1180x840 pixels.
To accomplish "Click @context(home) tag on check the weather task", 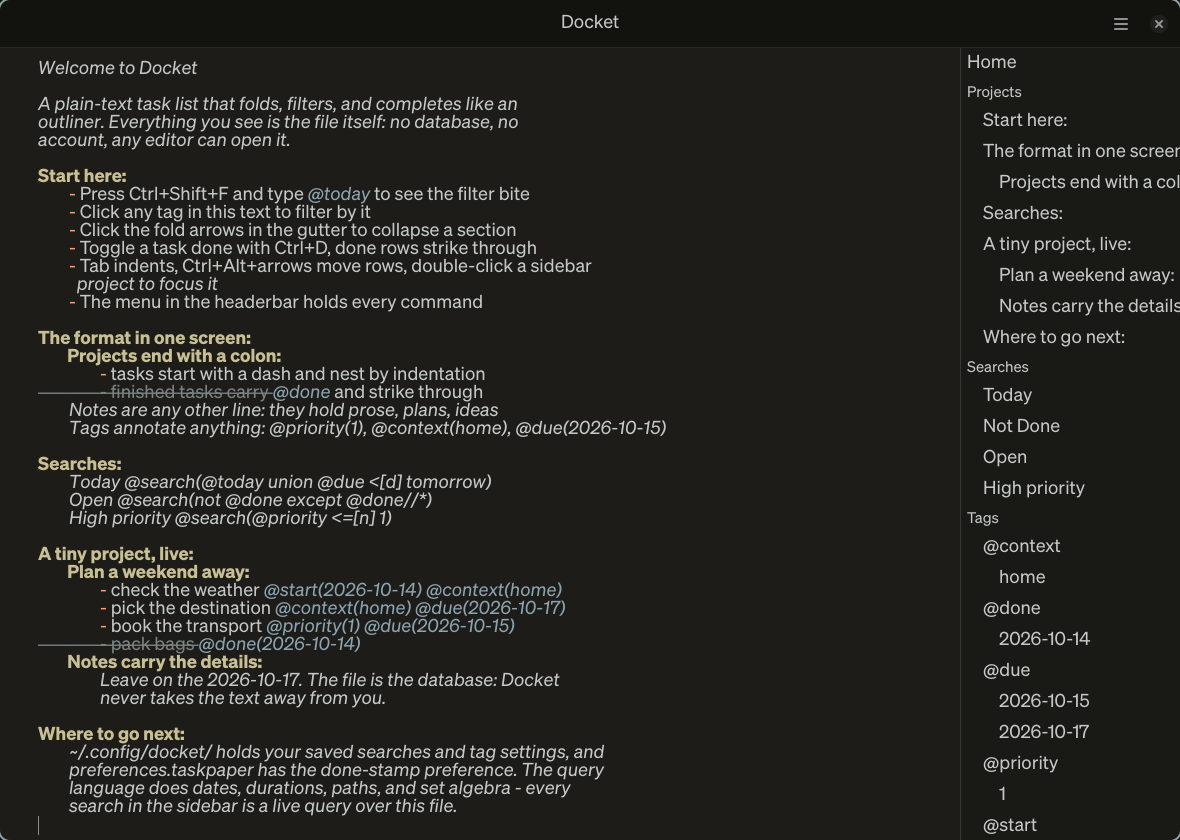I will pyautogui.click(x=494, y=590).
